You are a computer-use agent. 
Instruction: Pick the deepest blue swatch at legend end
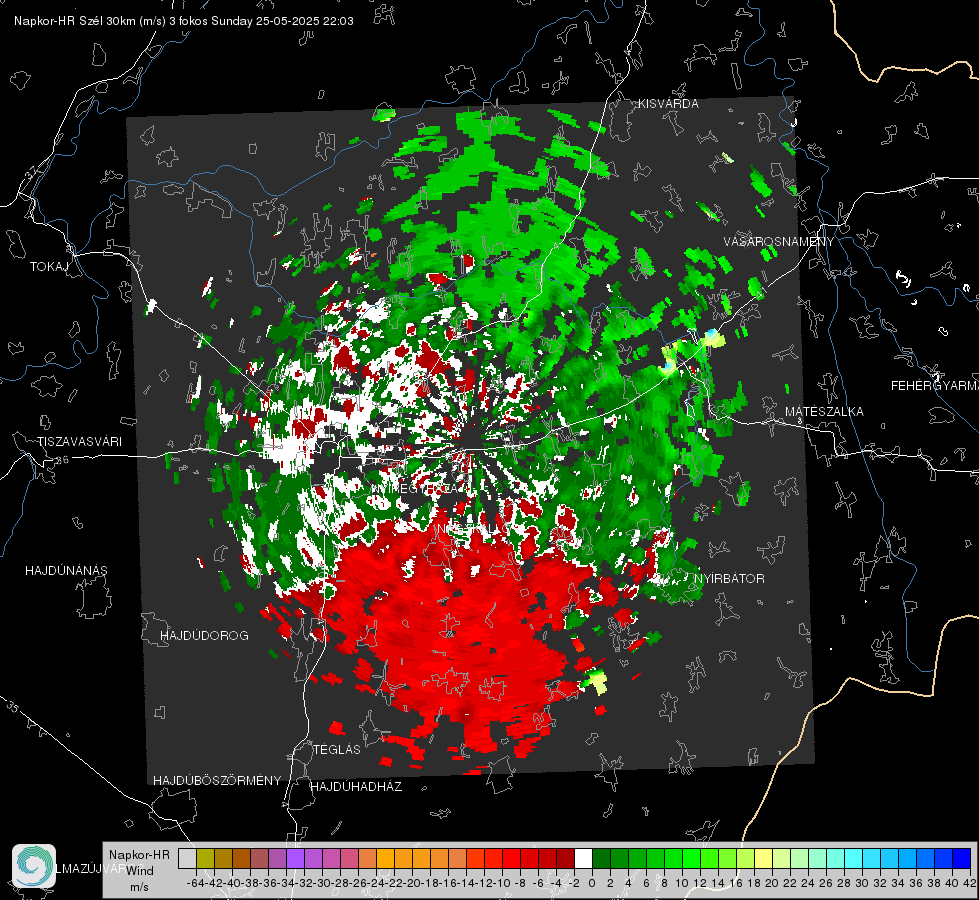click(962, 859)
